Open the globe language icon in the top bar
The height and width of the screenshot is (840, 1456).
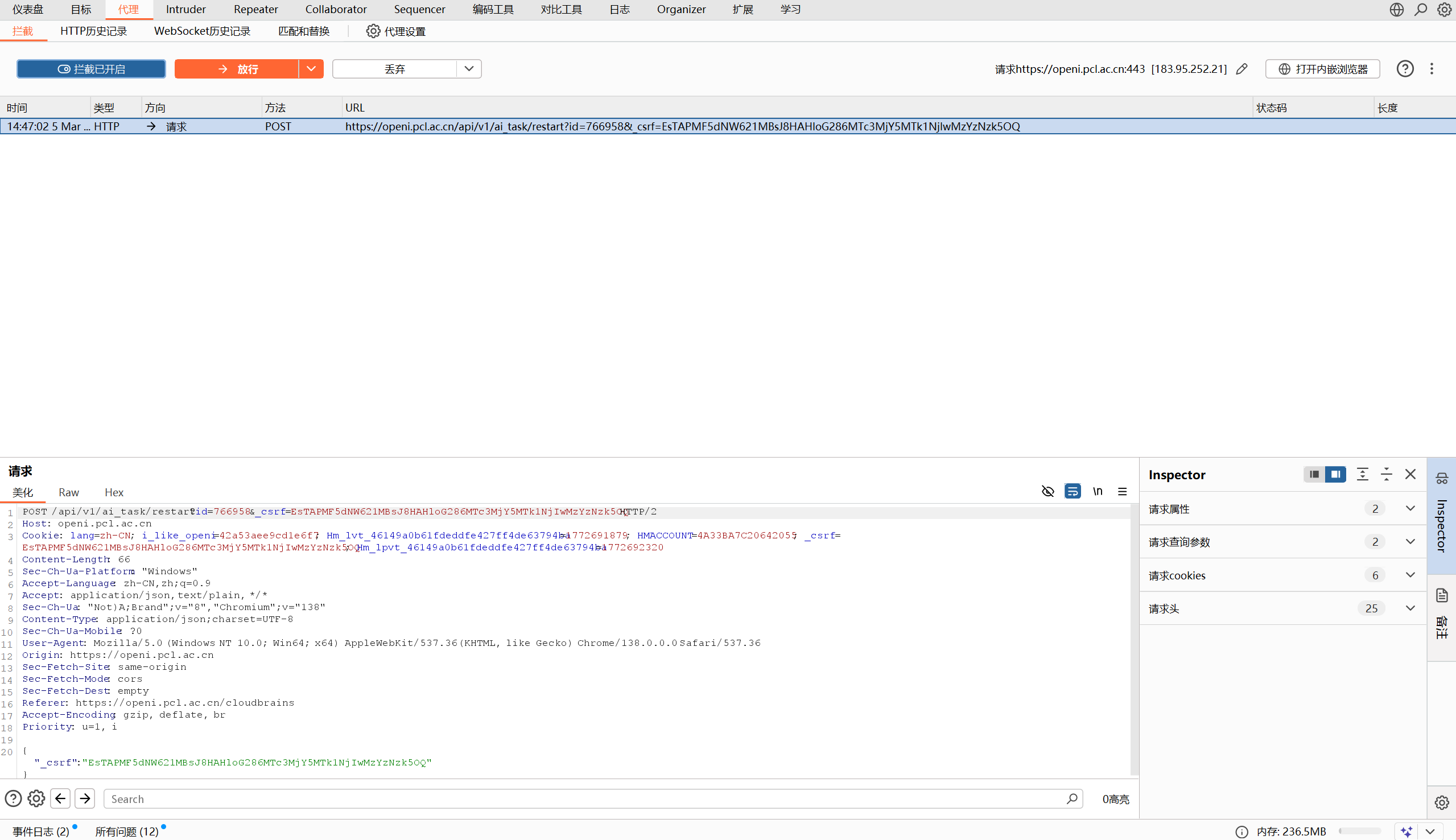(1396, 9)
